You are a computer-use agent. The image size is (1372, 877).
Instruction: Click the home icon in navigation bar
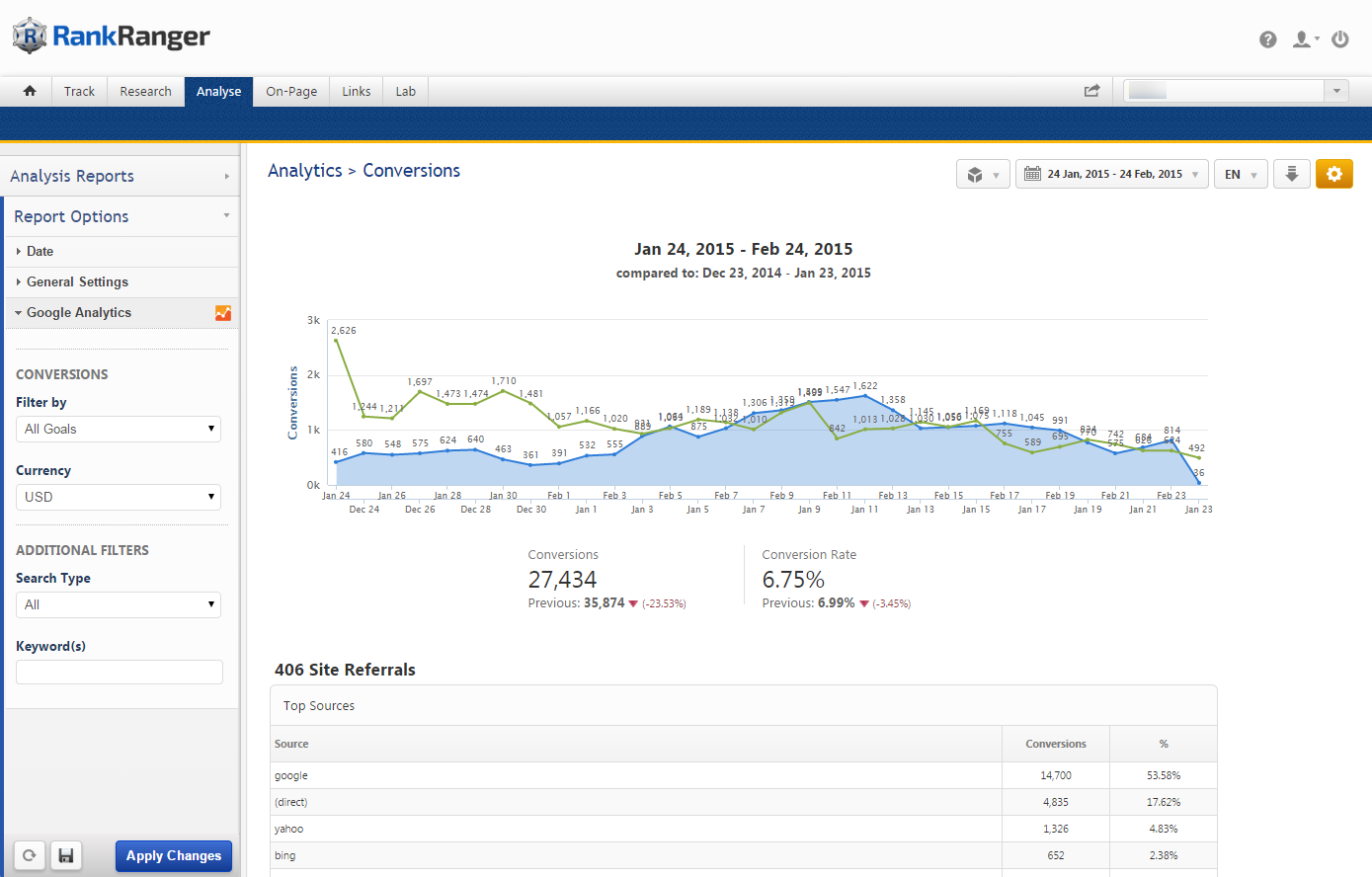[30, 91]
